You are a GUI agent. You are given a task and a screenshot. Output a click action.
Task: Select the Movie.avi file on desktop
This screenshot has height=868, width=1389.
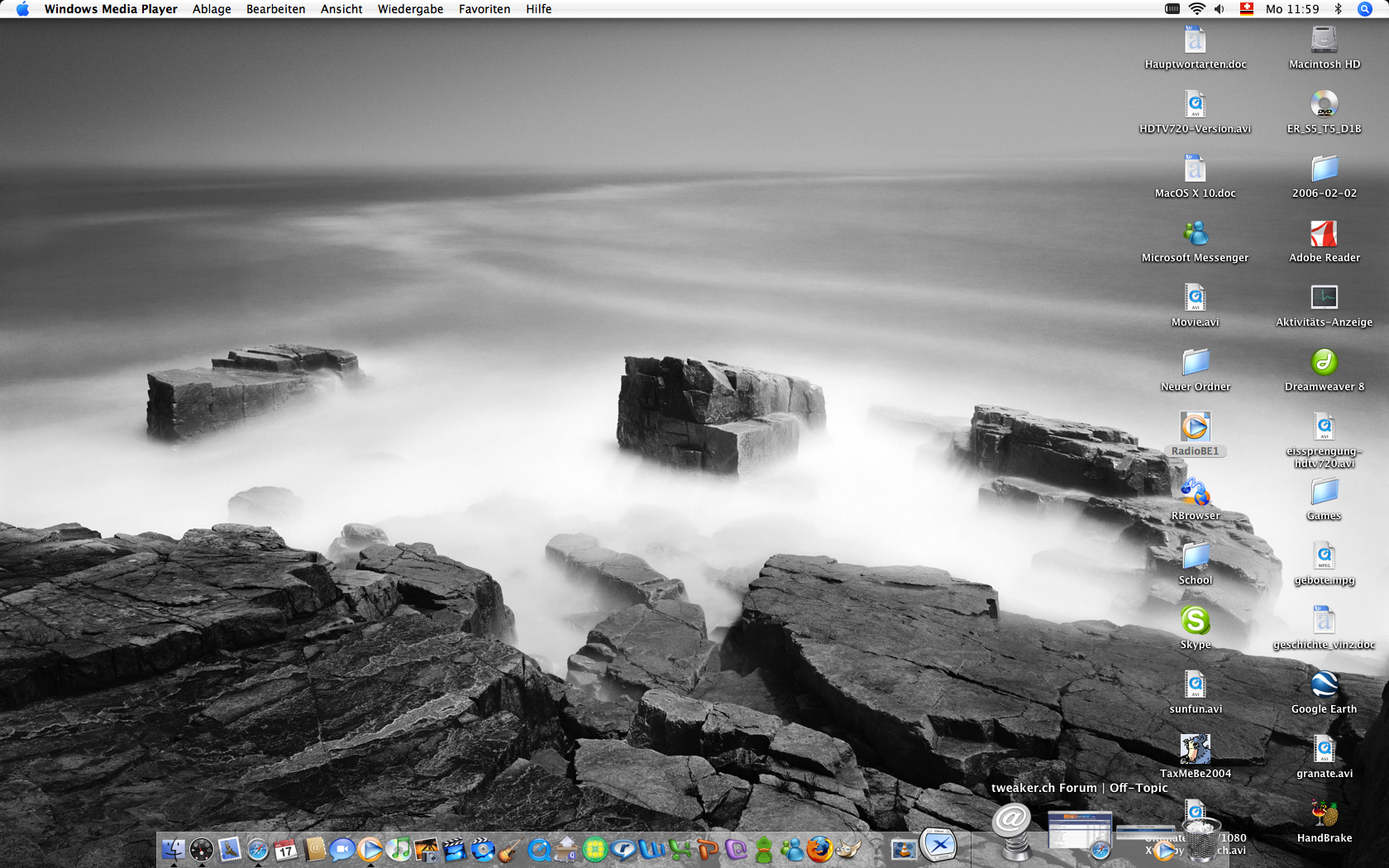pyautogui.click(x=1195, y=299)
